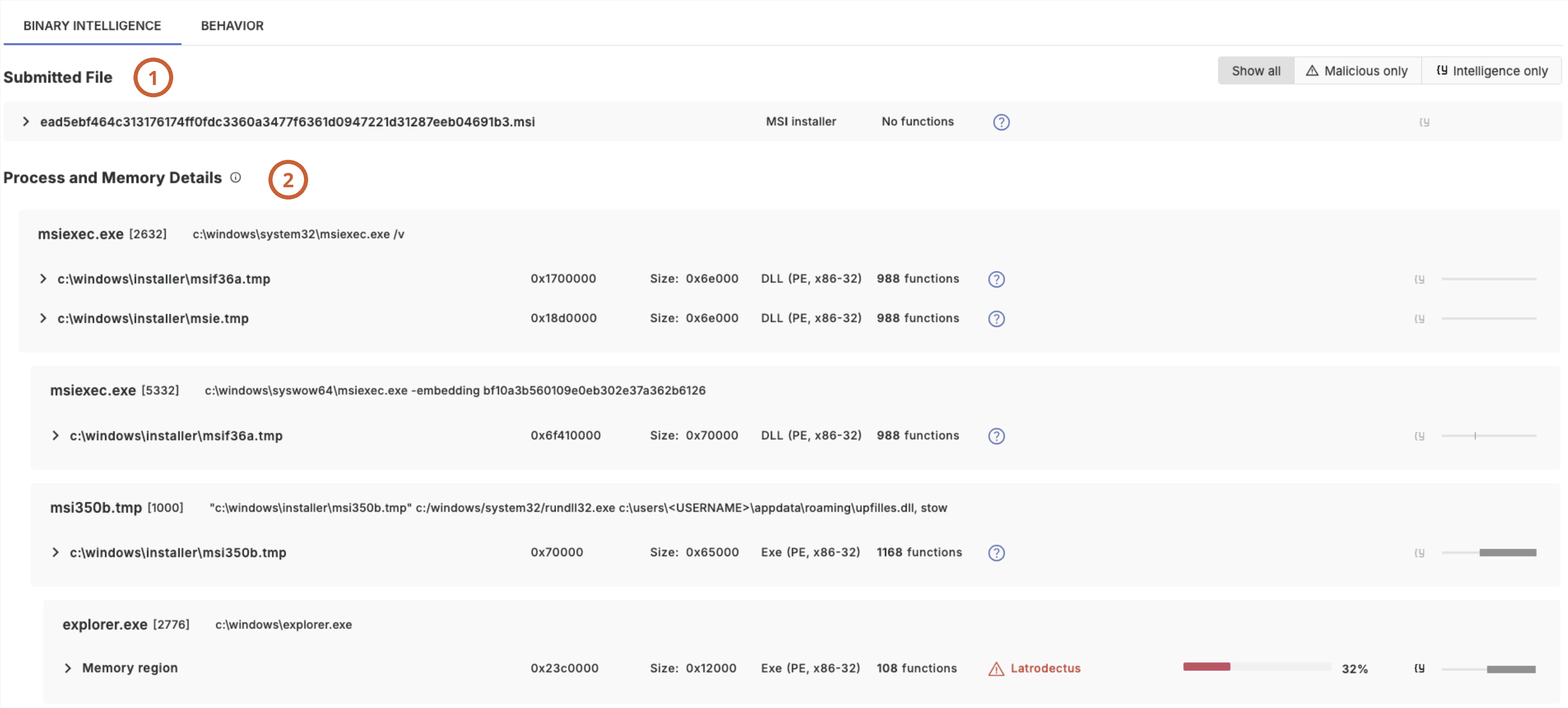Click Latrodectus warning triangle icon
Screen dimensions: 1568x708
point(996,669)
